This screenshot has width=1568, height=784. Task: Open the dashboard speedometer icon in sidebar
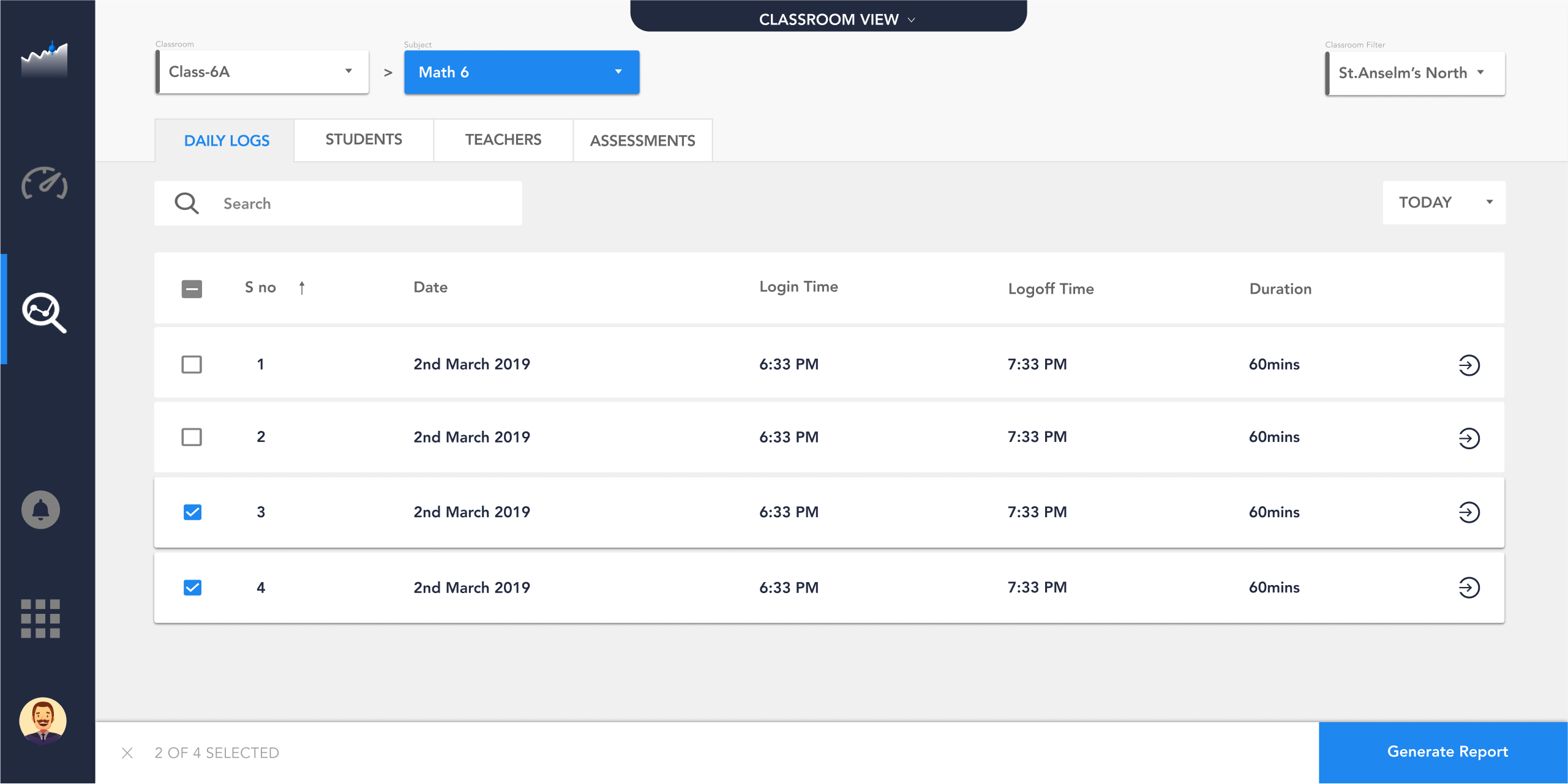[x=44, y=183]
